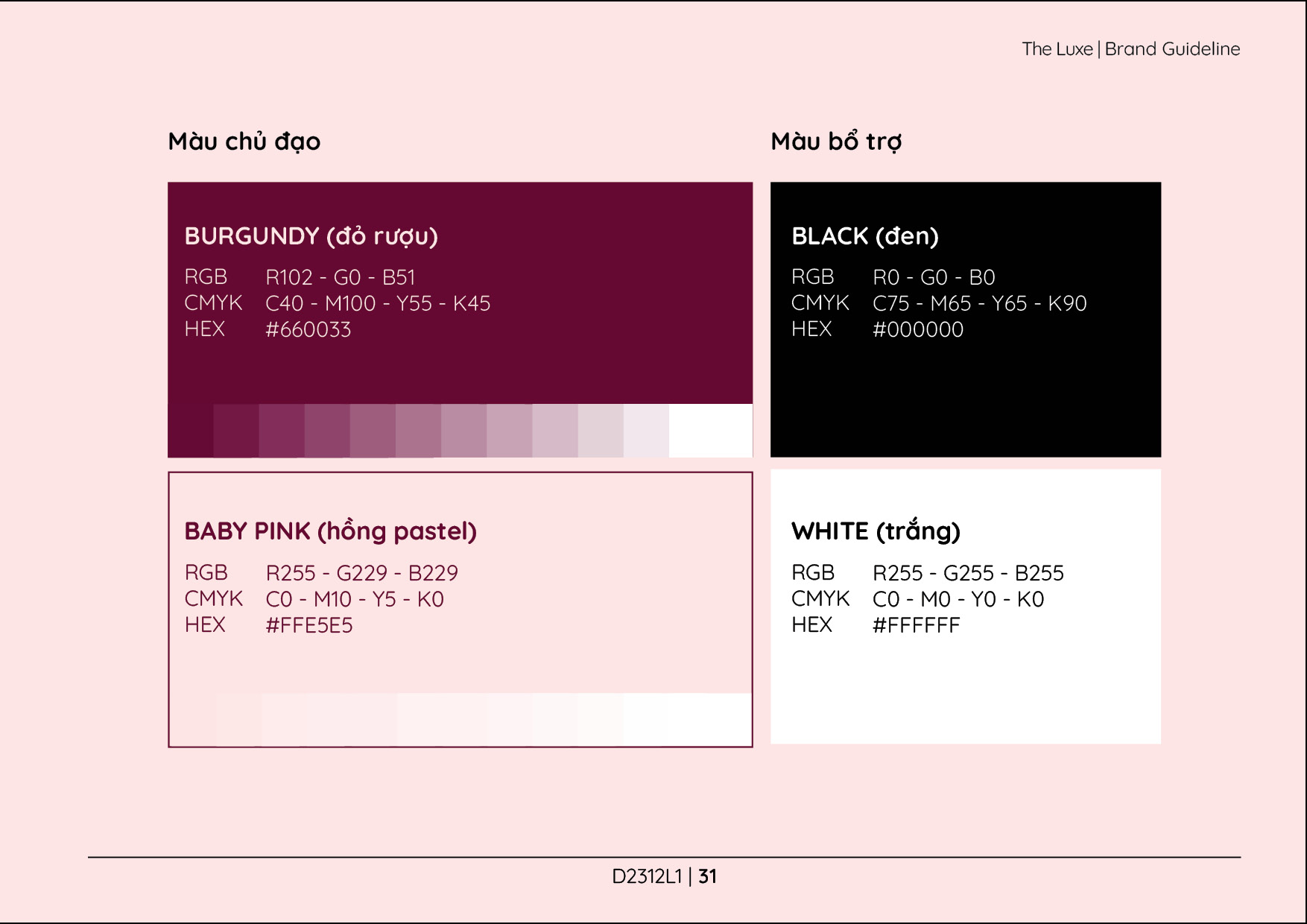Click the 'The Luxe | Brand Guideline' header text
This screenshot has width=1307, height=924.
[1130, 49]
